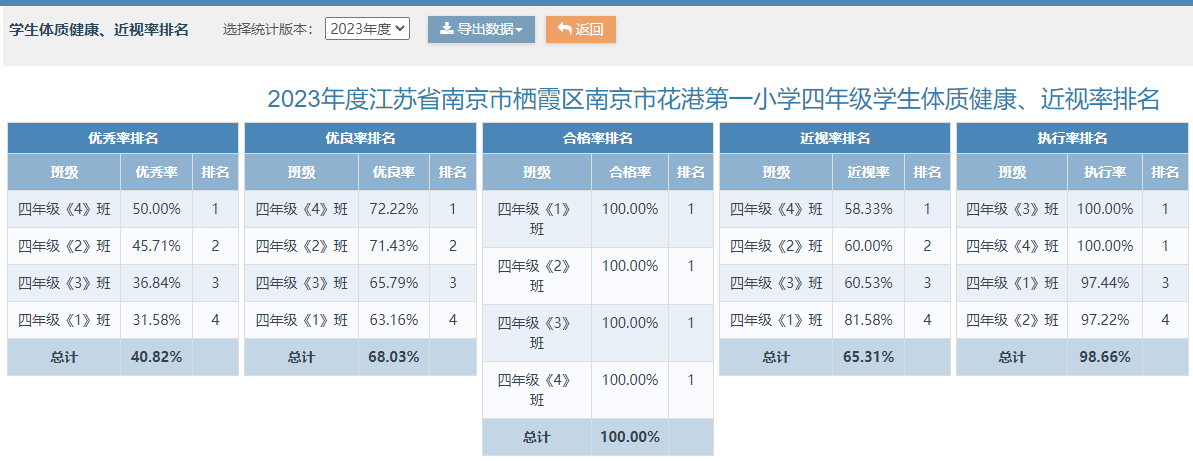Click the 合格率 column header
The width and height of the screenshot is (1193, 461).
(630, 172)
